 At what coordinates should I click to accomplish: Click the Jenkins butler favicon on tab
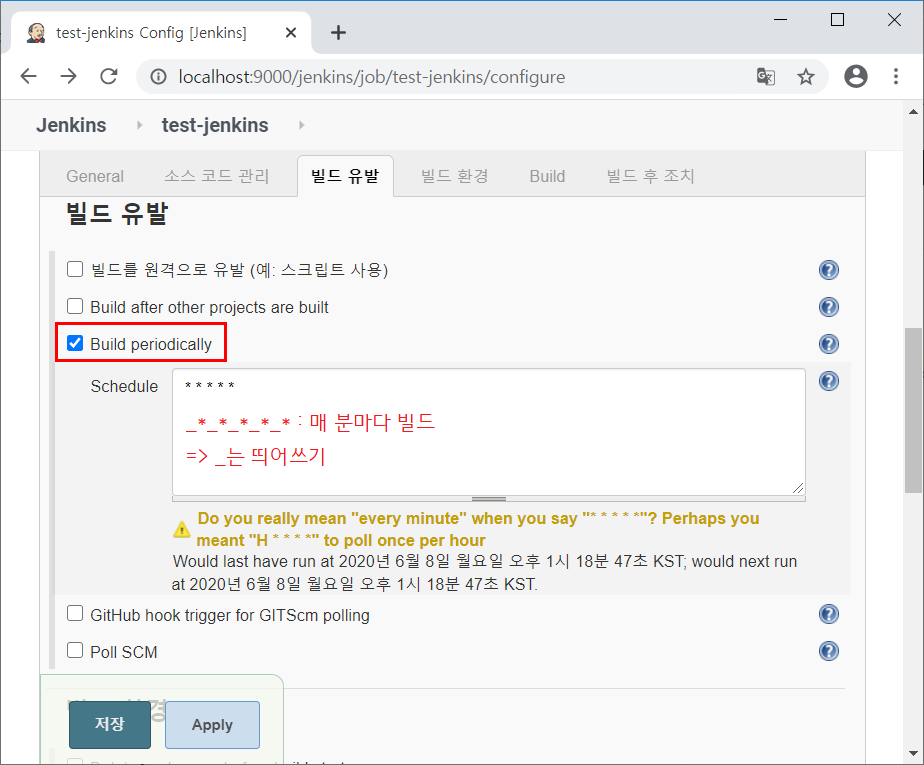36,32
